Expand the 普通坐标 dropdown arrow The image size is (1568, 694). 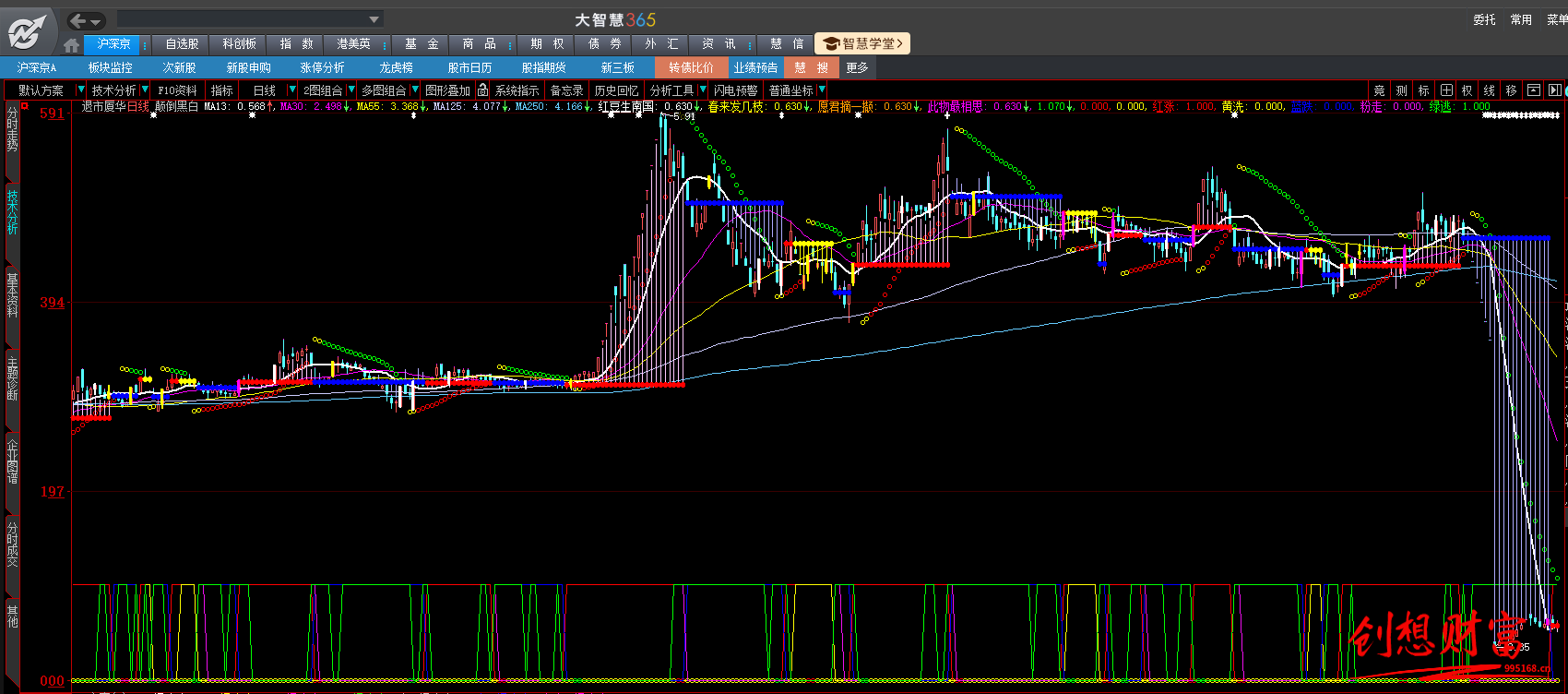(x=821, y=90)
